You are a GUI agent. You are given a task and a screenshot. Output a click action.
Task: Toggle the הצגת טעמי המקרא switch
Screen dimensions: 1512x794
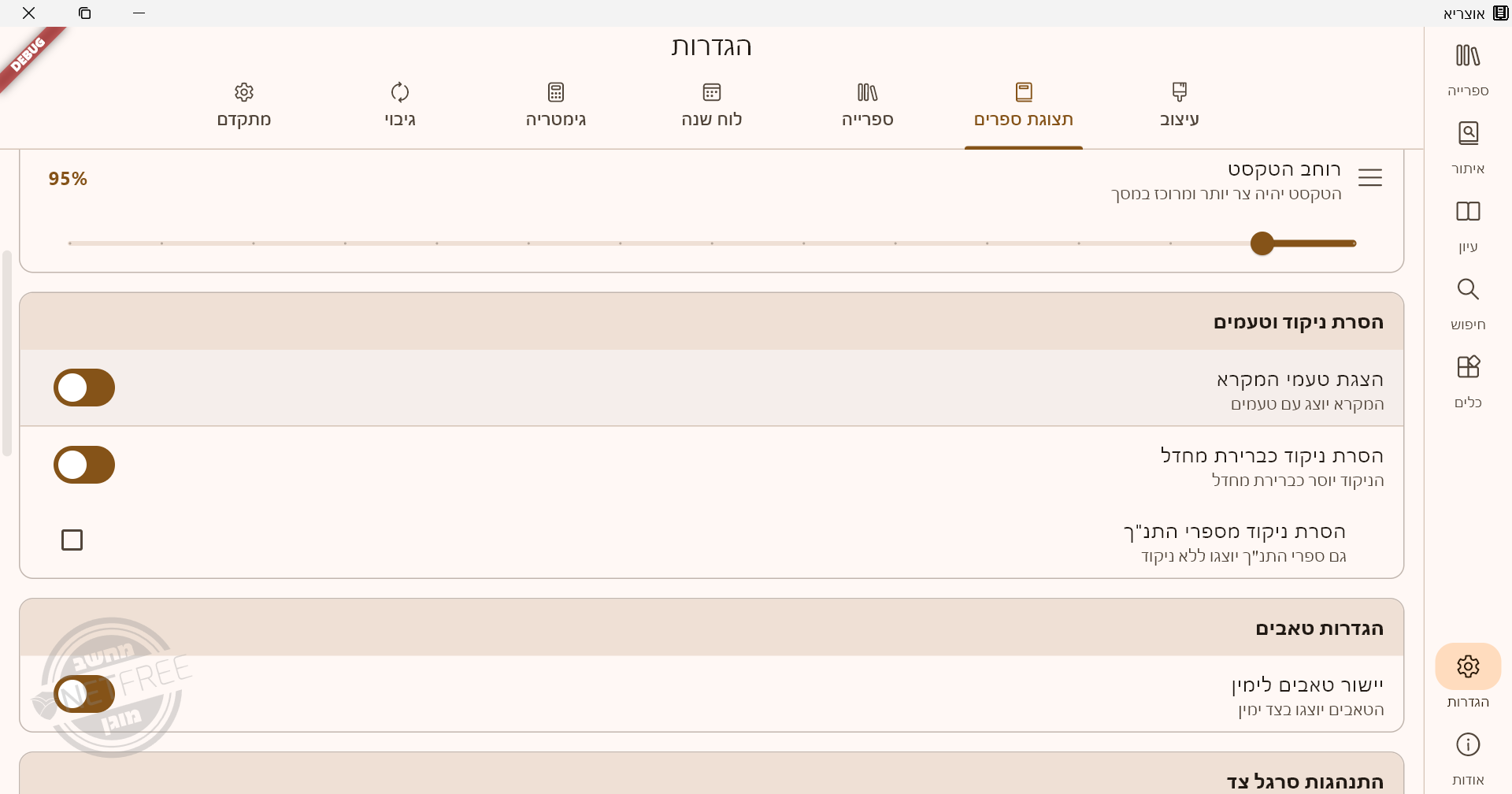84,388
